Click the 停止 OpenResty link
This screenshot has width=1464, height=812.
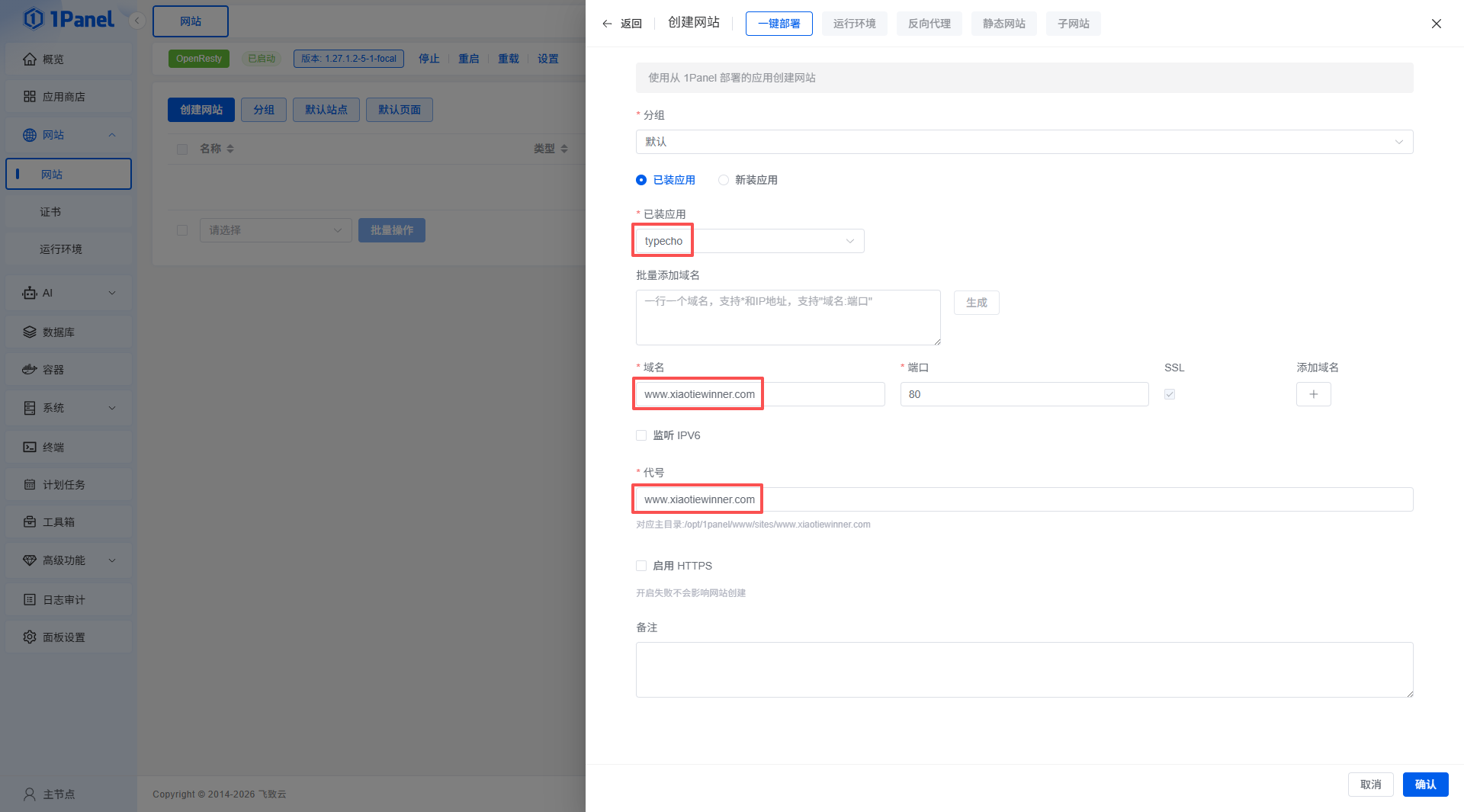pos(429,59)
